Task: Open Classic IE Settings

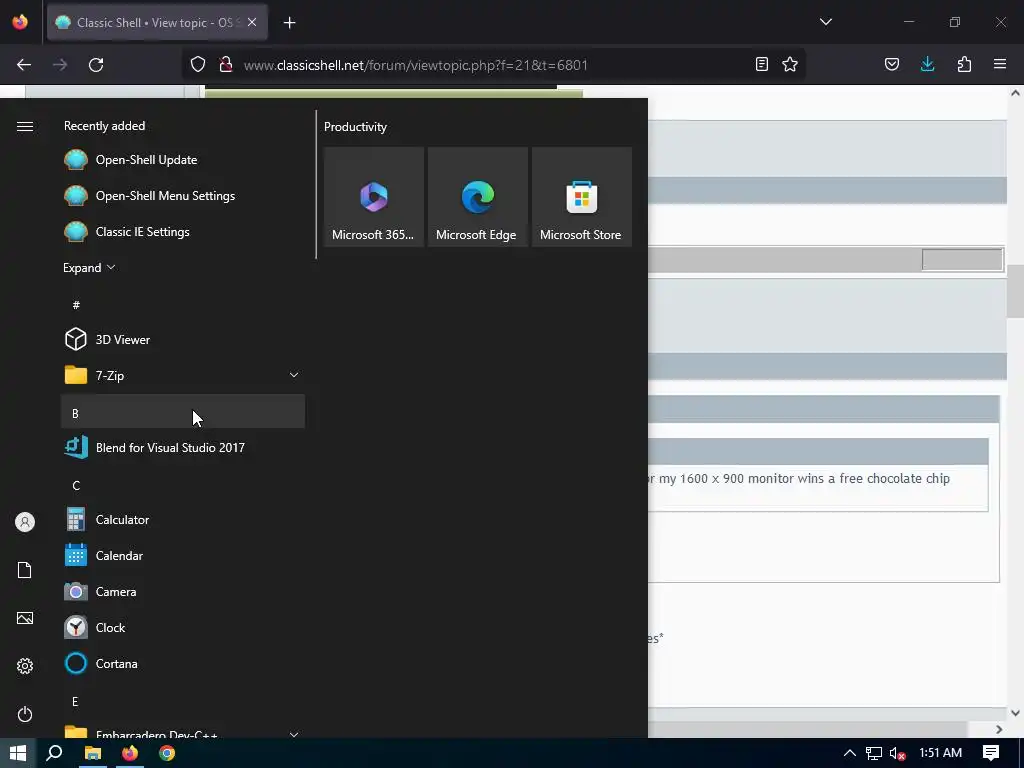Action: 183,231
